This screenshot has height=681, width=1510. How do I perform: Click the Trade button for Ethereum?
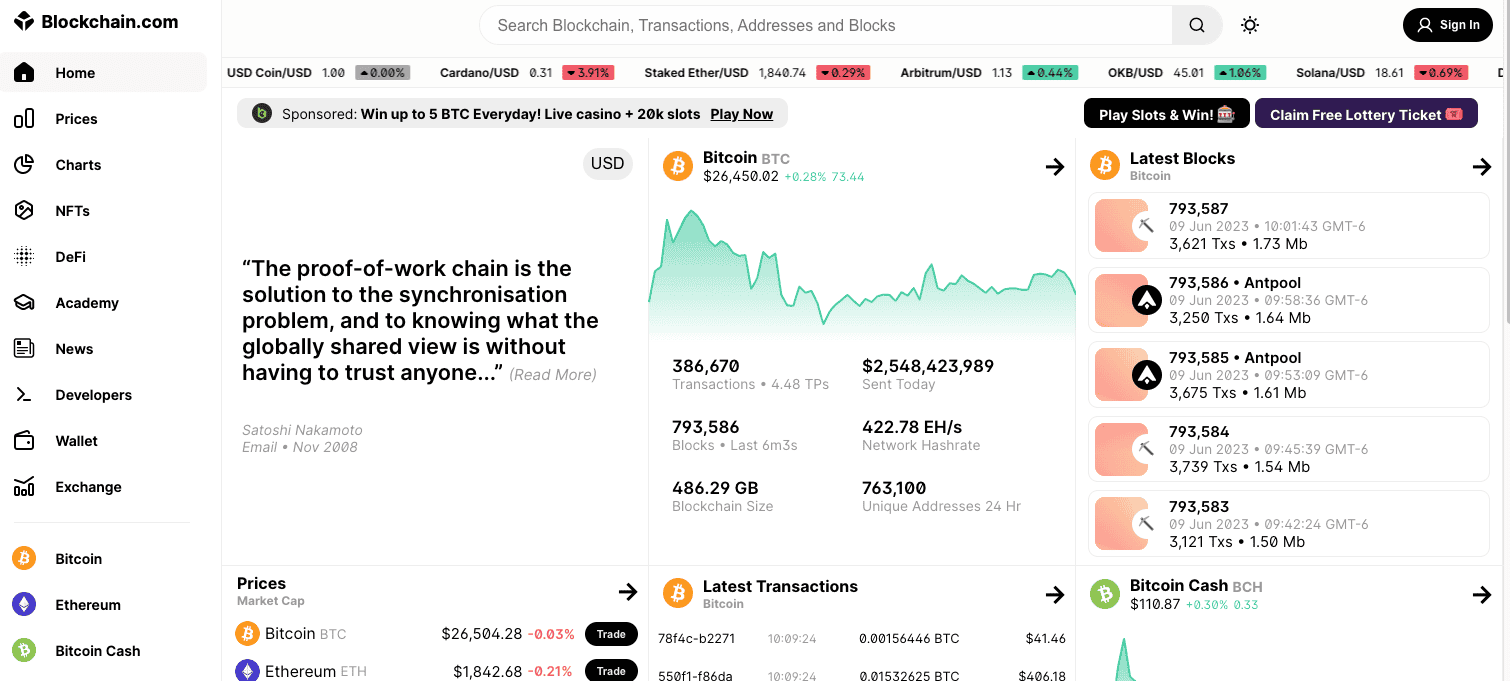click(611, 670)
